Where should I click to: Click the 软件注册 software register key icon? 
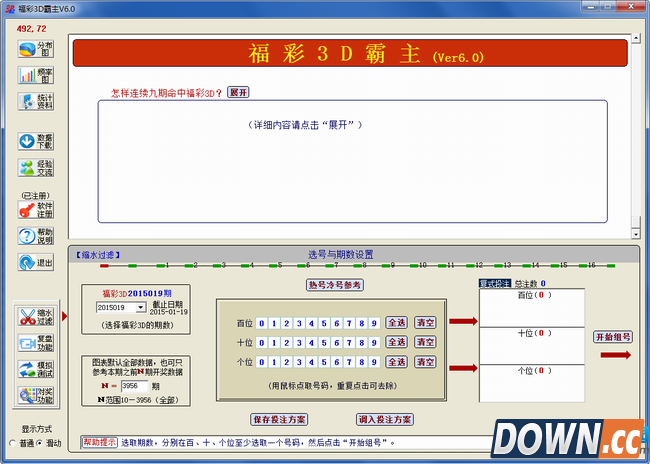36,210
